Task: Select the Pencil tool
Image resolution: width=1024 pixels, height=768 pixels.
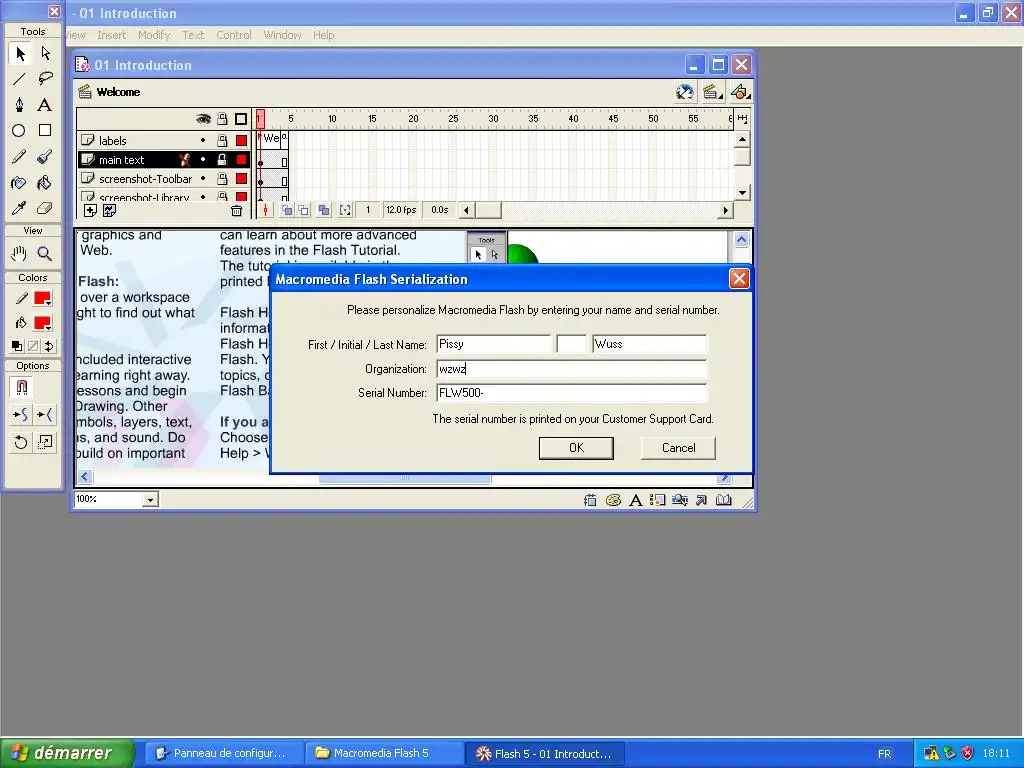Action: pyautogui.click(x=20, y=157)
